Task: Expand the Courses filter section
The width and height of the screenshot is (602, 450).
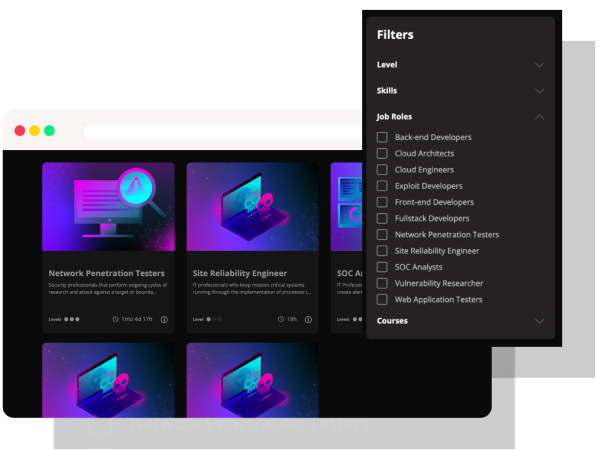Action: (539, 321)
